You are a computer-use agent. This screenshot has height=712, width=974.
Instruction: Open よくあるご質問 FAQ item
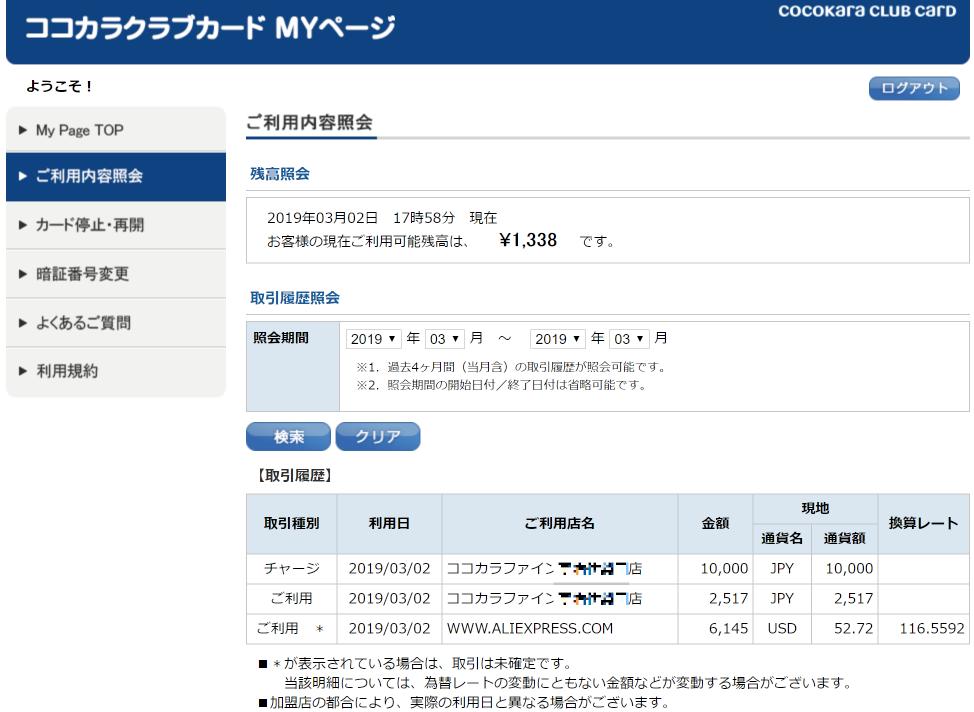tap(116, 322)
